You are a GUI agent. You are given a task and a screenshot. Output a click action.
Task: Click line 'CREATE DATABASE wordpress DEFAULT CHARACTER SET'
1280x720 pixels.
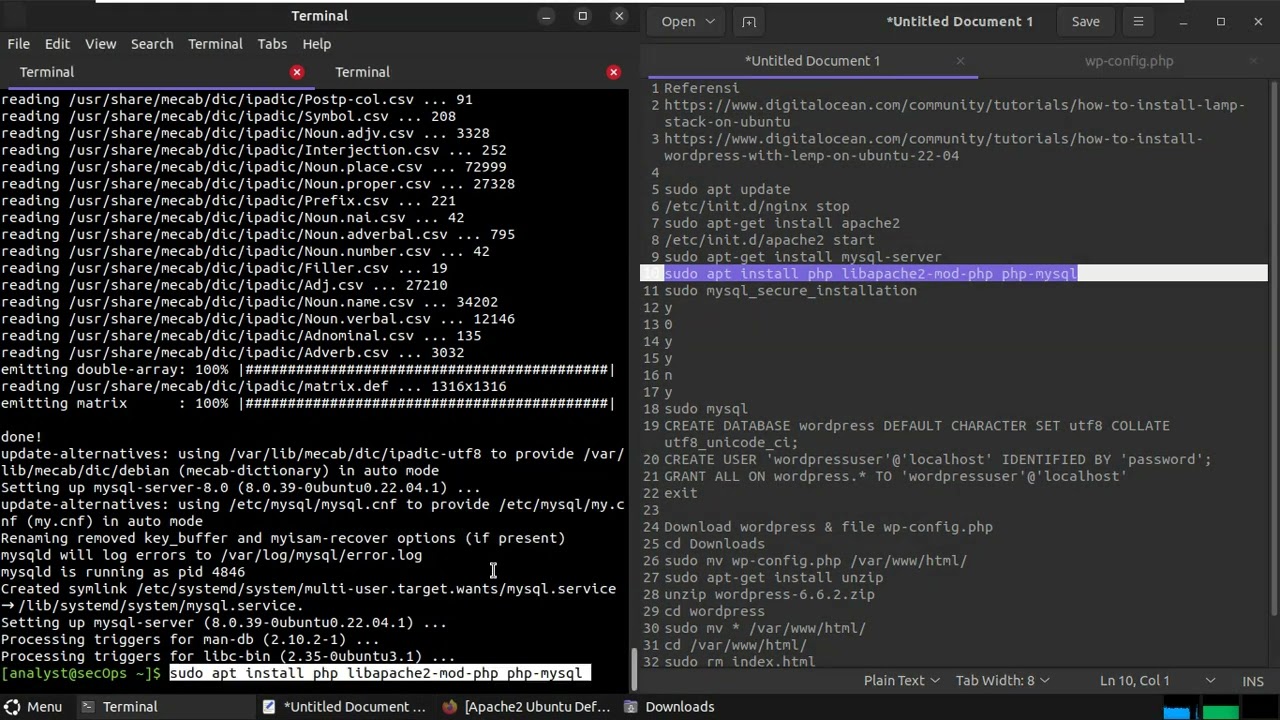917,434
